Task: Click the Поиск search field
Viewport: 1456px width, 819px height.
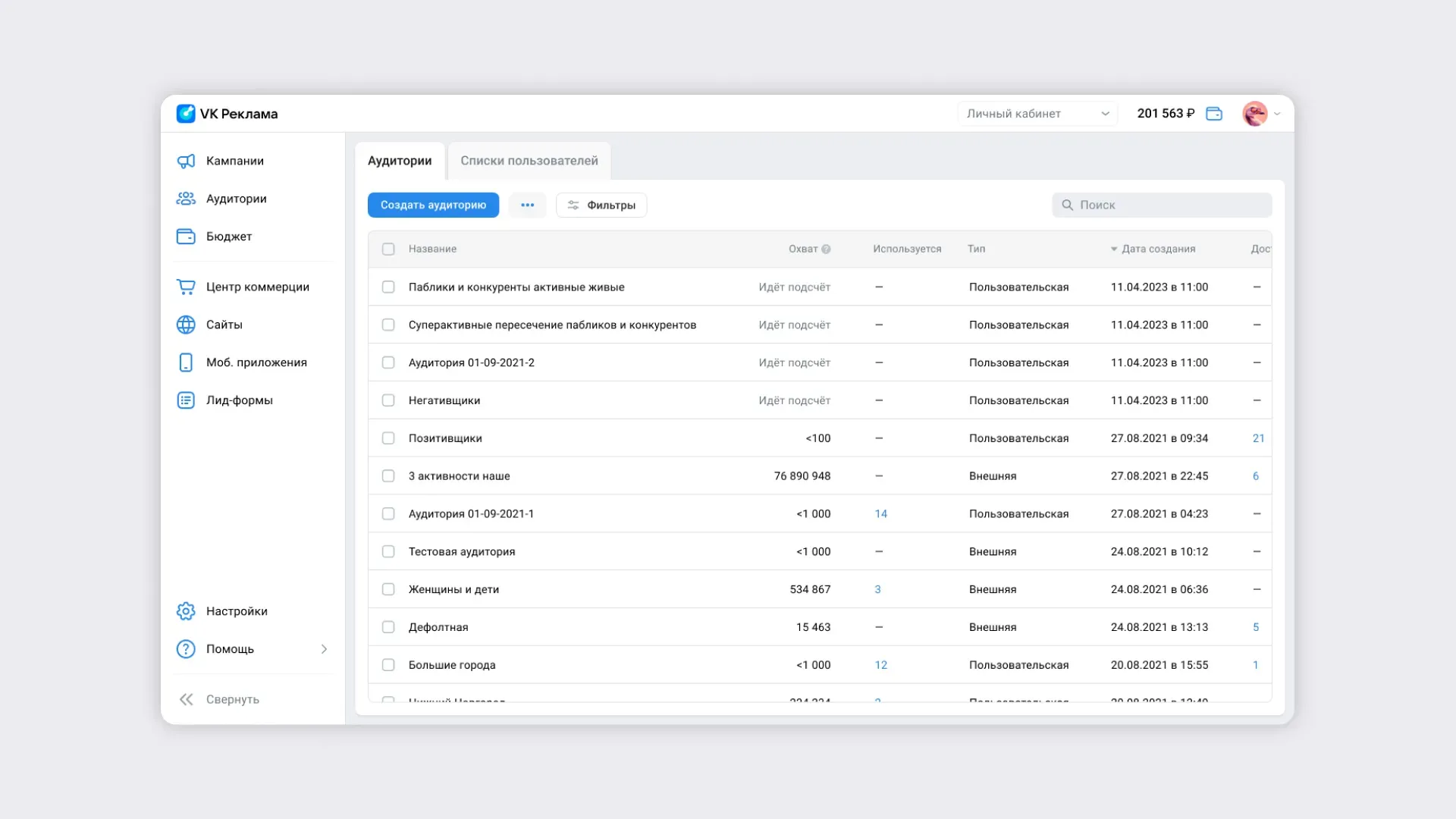Action: tap(1162, 205)
